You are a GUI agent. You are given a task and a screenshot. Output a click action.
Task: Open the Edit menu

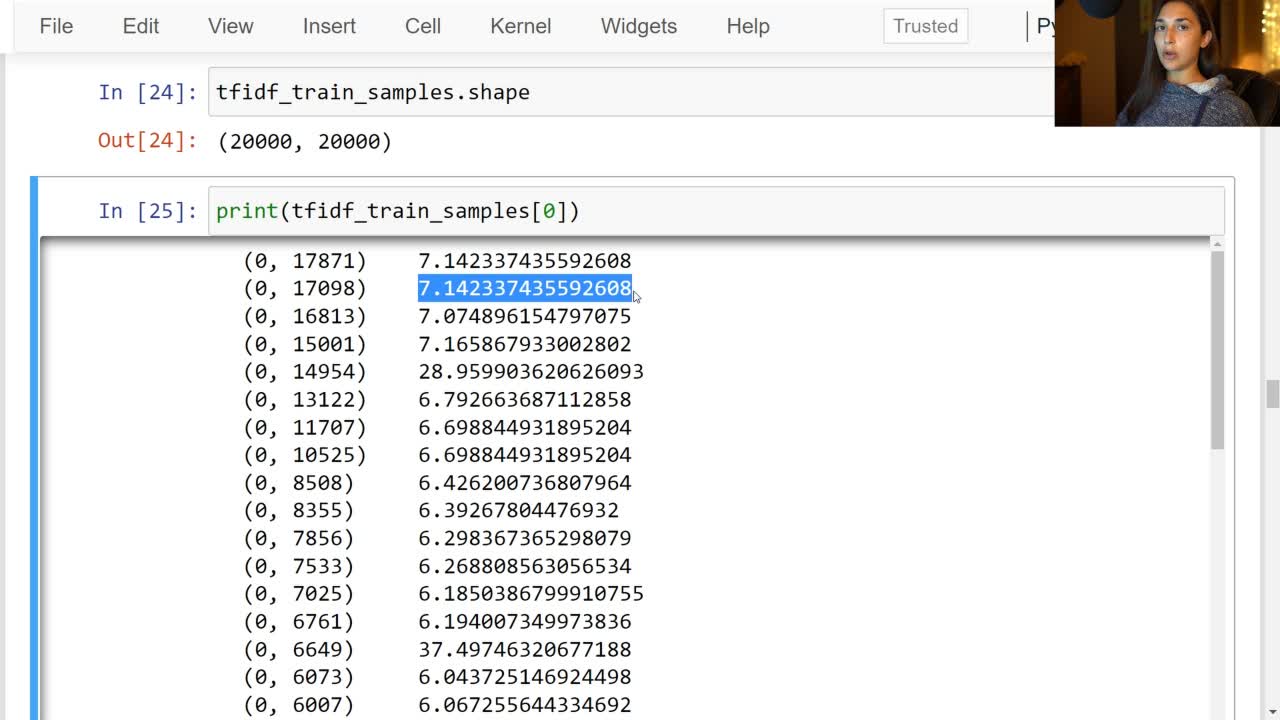[139, 26]
